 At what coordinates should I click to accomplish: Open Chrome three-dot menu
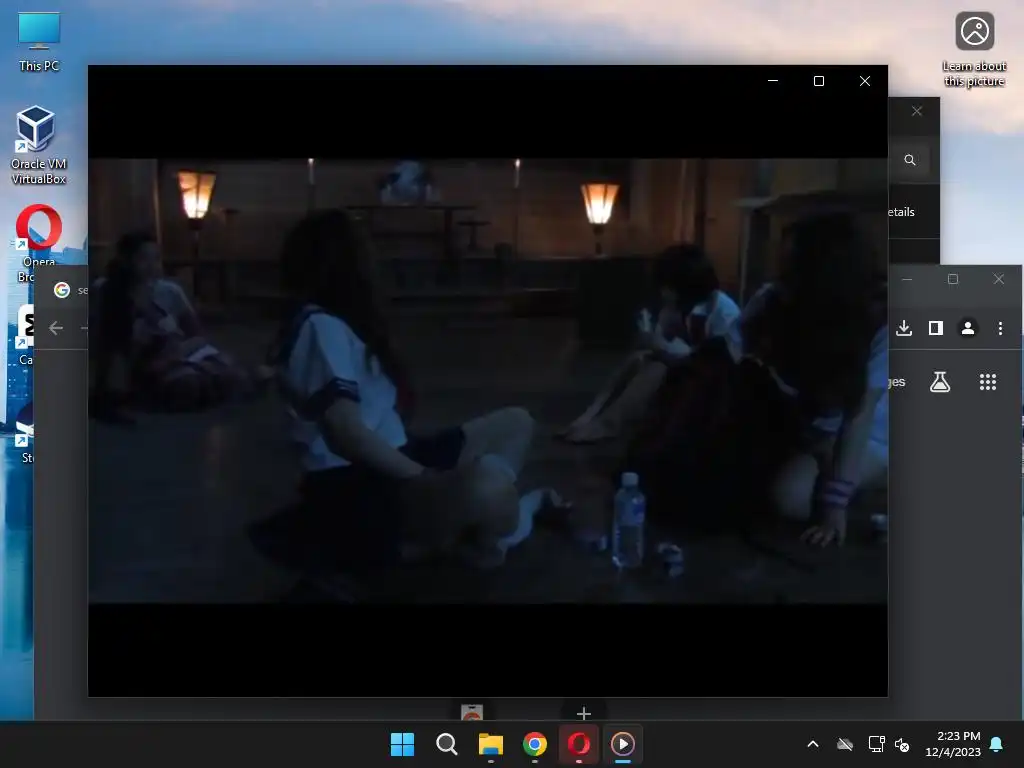[1000, 328]
